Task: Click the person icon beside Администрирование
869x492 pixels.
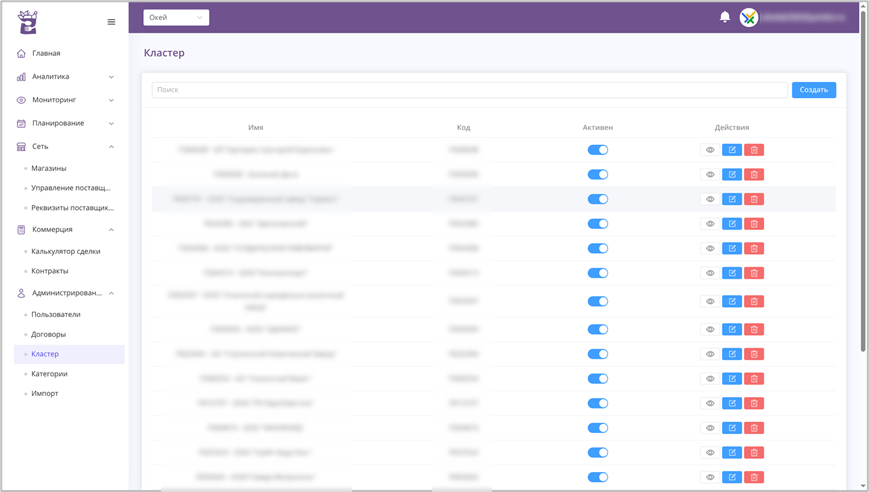Action: click(x=21, y=293)
